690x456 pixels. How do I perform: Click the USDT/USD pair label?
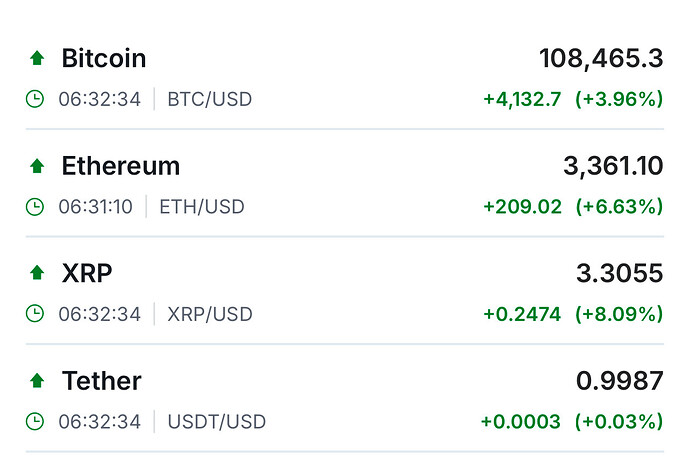[x=216, y=421]
